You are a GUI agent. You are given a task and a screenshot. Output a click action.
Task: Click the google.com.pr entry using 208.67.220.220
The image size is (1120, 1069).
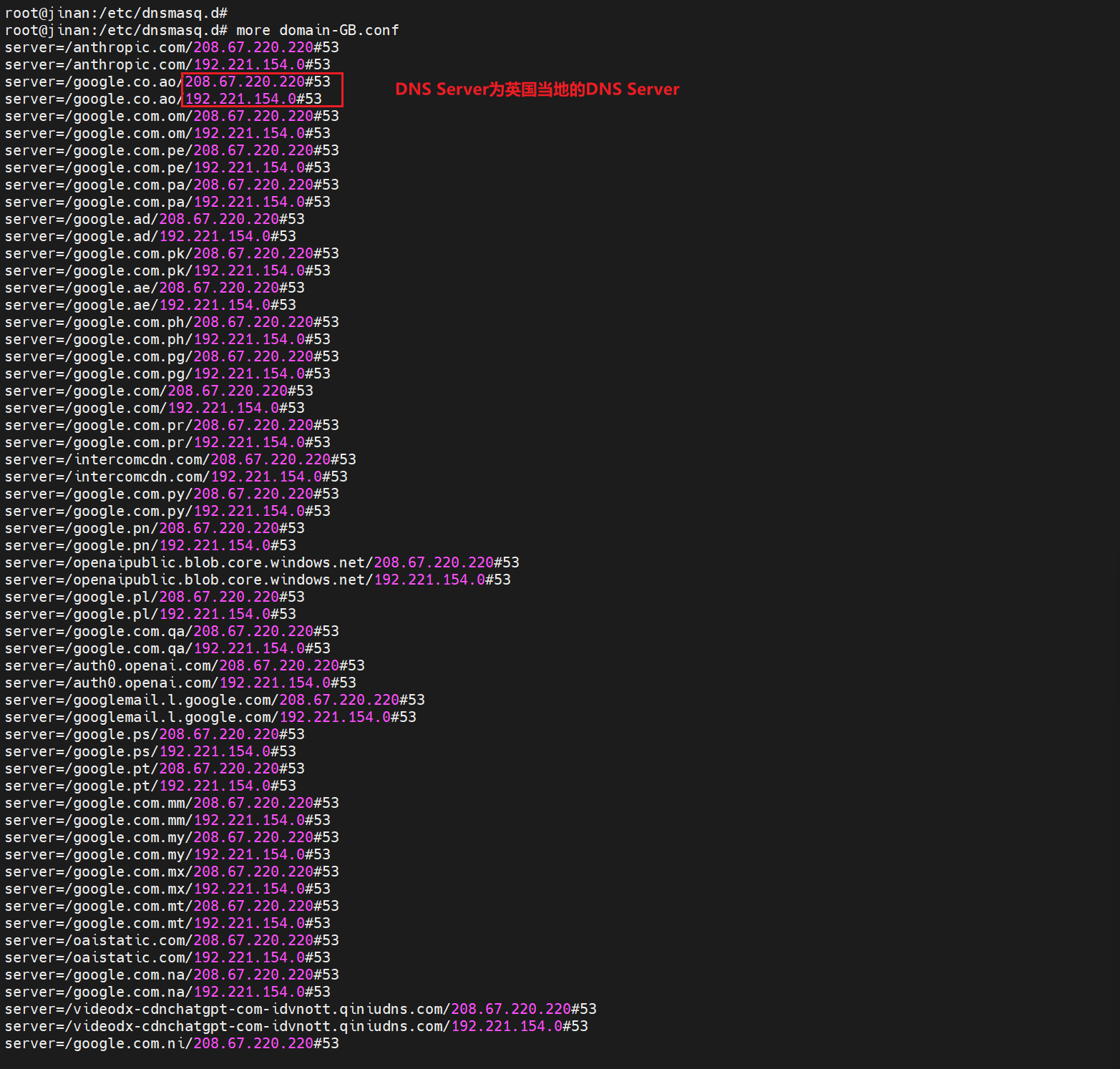coord(172,425)
